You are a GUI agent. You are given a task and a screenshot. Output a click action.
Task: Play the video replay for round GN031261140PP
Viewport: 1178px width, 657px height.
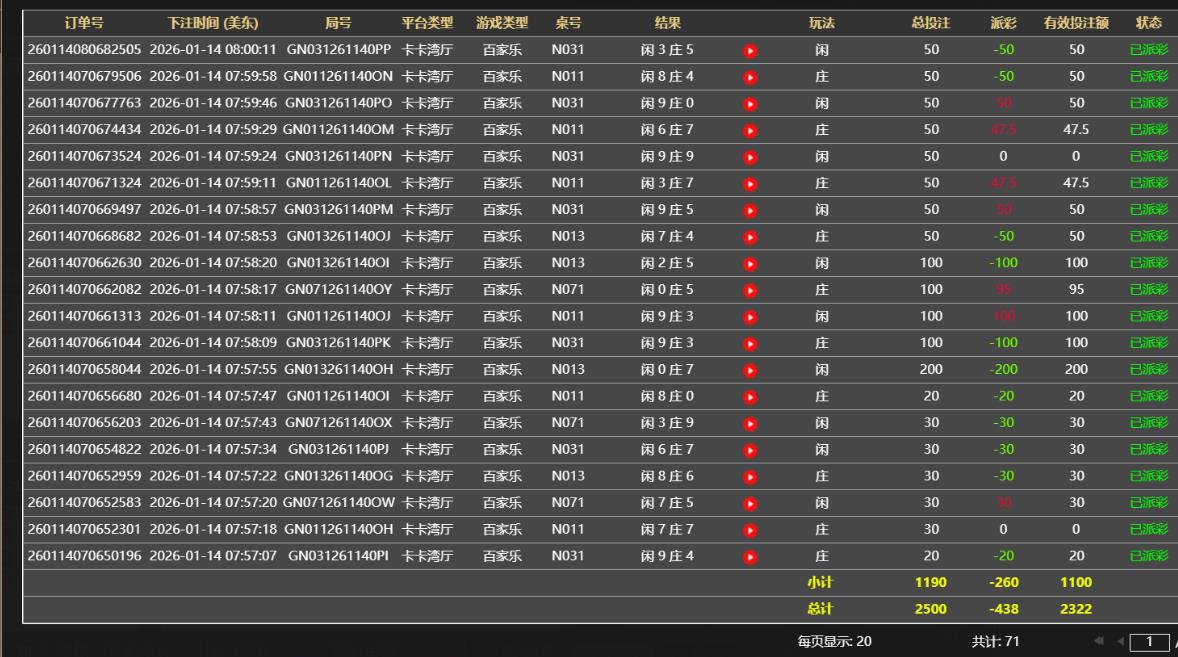pos(750,50)
